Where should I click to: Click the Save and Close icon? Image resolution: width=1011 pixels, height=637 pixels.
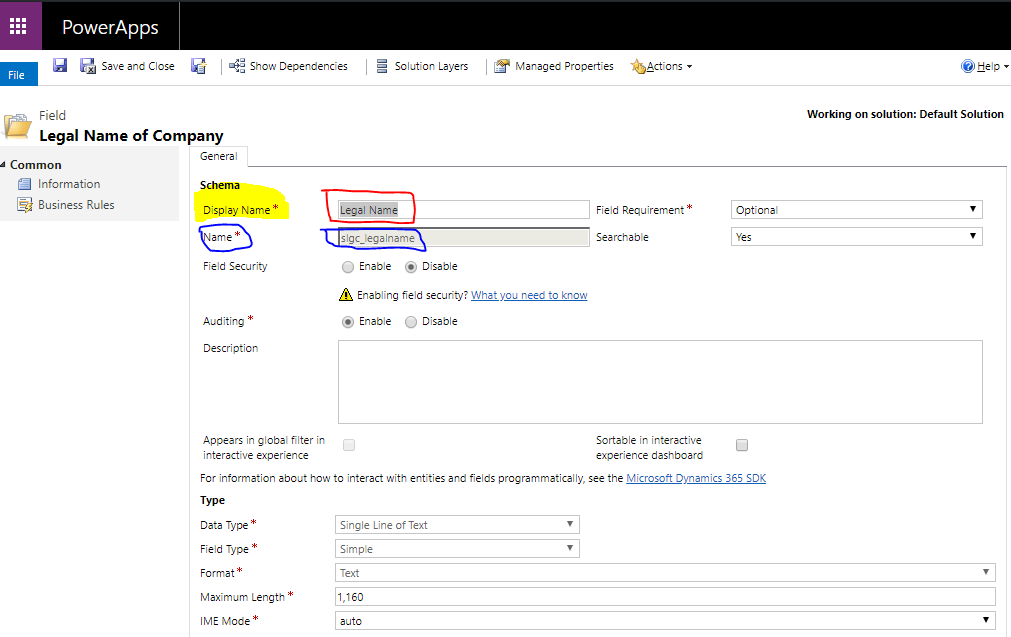[88, 66]
